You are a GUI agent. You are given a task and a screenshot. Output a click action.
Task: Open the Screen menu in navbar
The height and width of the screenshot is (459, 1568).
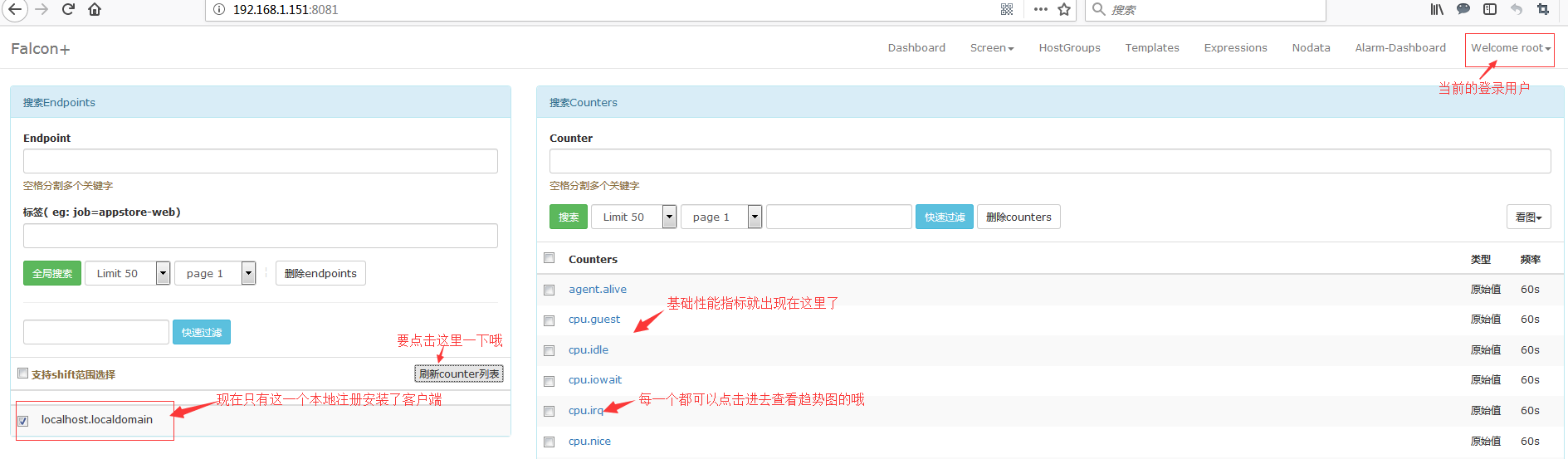coord(991,48)
